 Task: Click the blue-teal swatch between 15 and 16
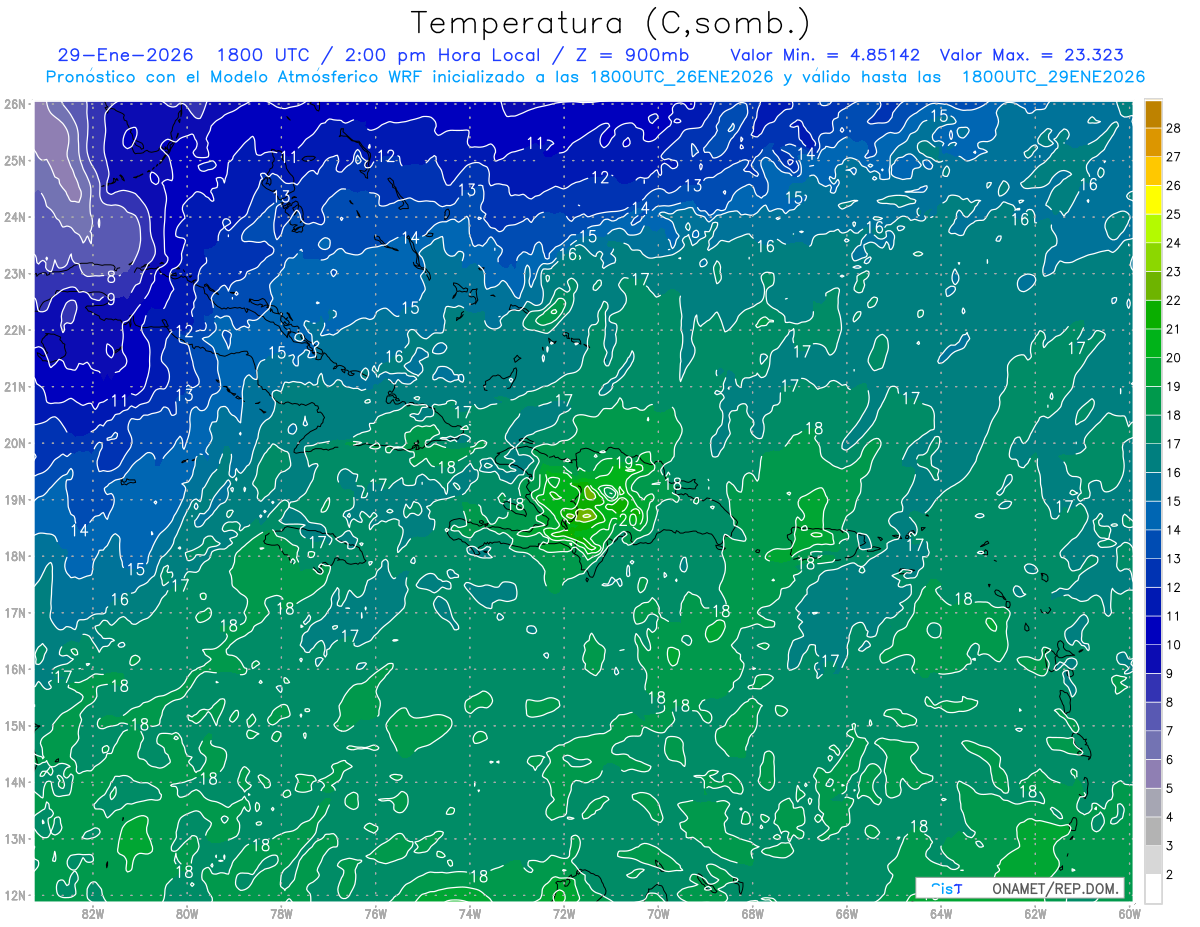(x=1153, y=487)
